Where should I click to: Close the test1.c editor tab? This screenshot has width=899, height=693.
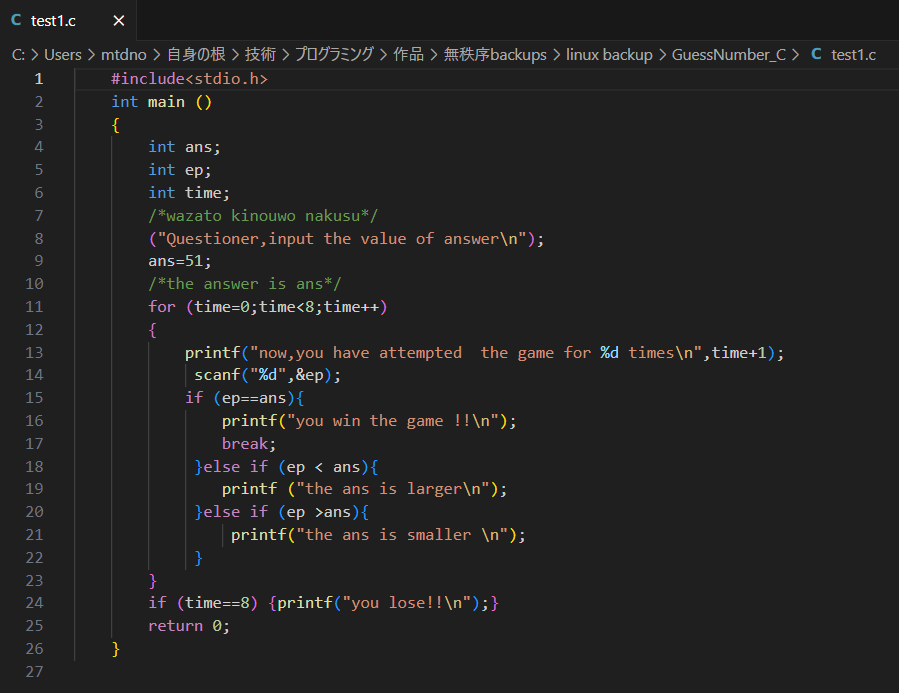(x=119, y=20)
